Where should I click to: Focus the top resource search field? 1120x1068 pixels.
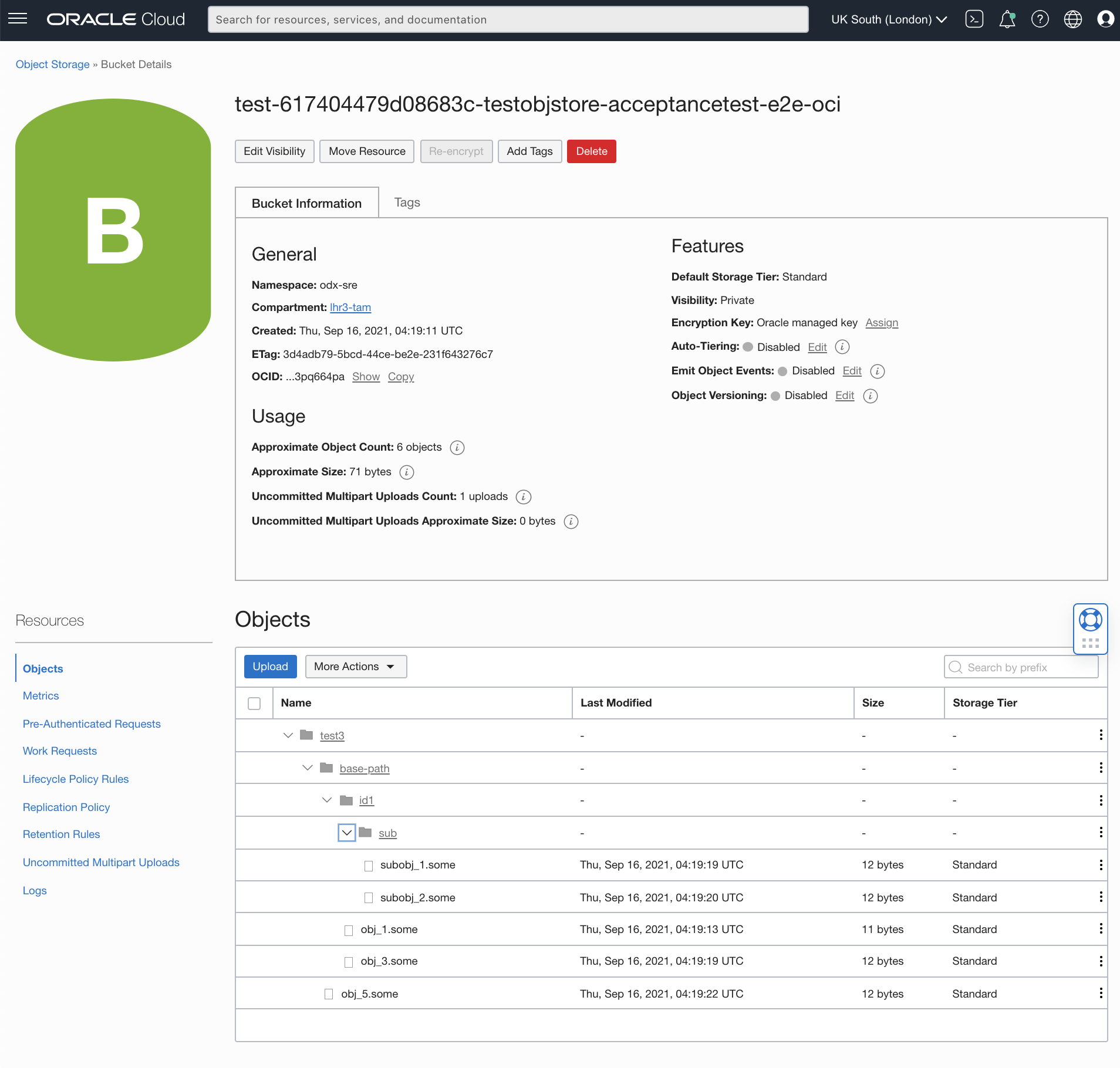(x=508, y=19)
